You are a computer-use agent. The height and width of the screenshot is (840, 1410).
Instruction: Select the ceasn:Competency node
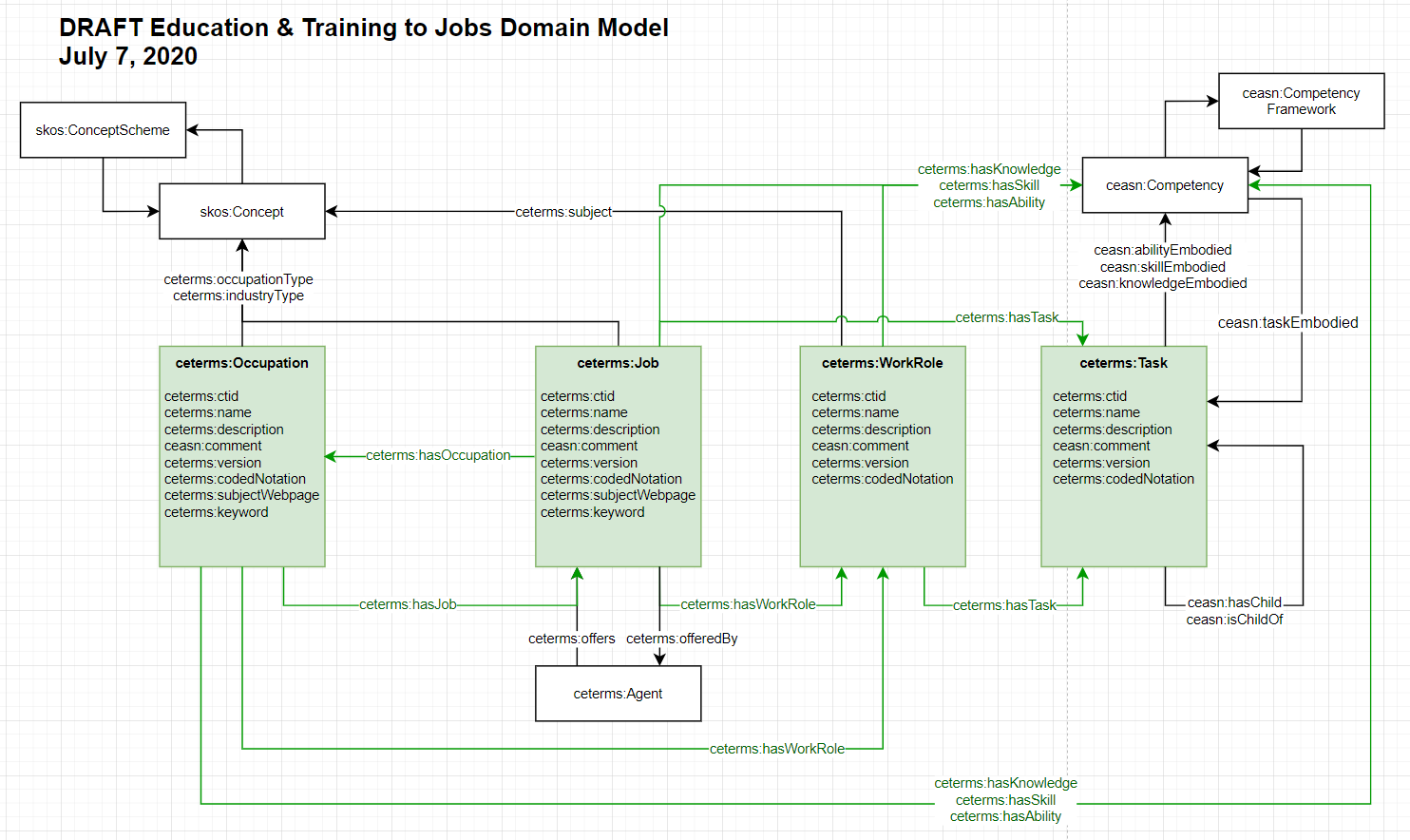point(1164,185)
